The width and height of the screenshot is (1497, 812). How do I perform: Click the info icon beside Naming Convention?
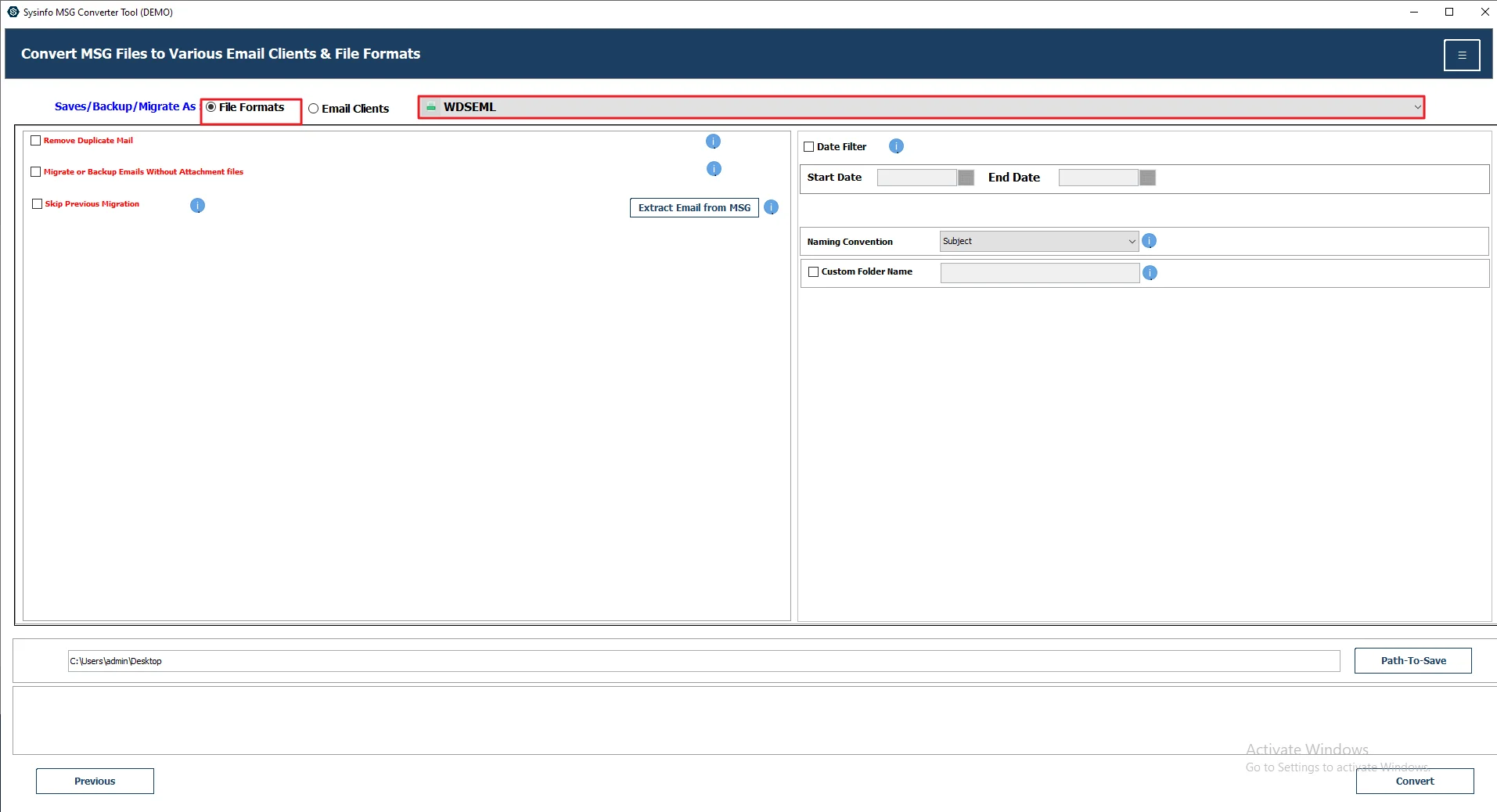coord(1150,241)
